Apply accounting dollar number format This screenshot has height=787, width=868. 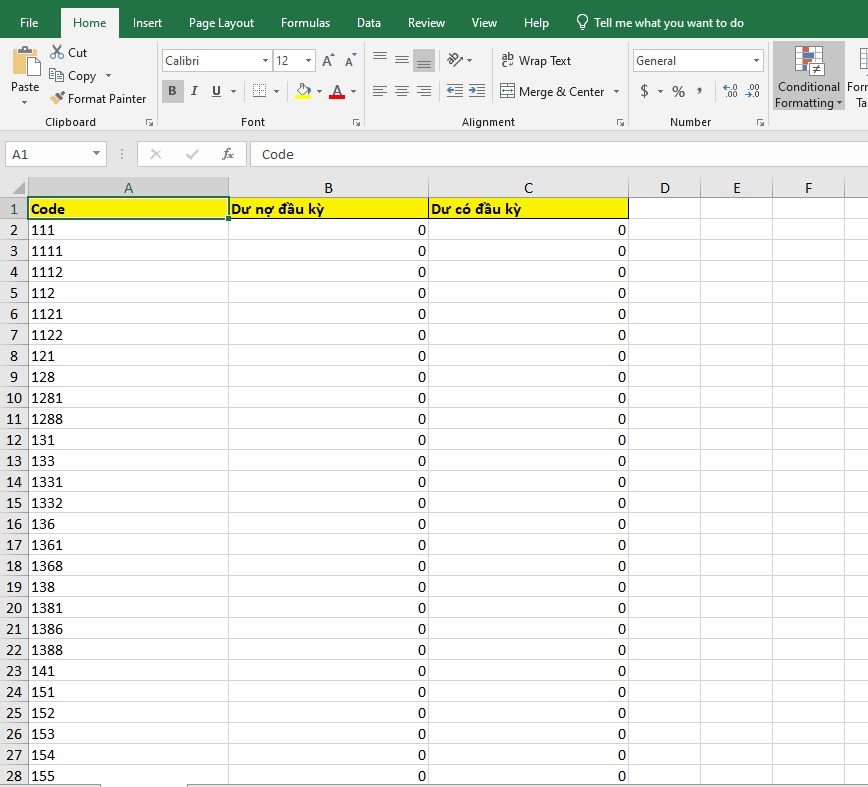coord(644,91)
